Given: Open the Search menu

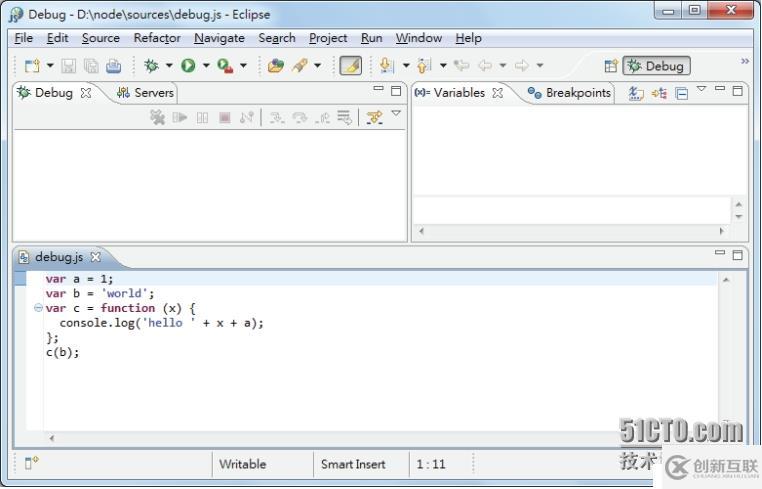Looking at the screenshot, I should [277, 38].
